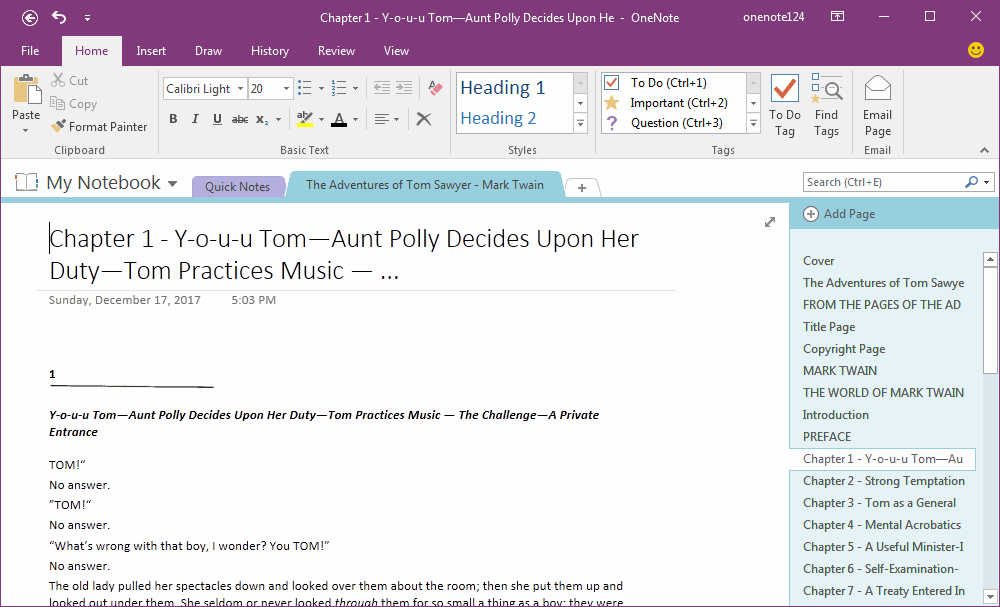Expand the Styles gallery

[x=580, y=124]
